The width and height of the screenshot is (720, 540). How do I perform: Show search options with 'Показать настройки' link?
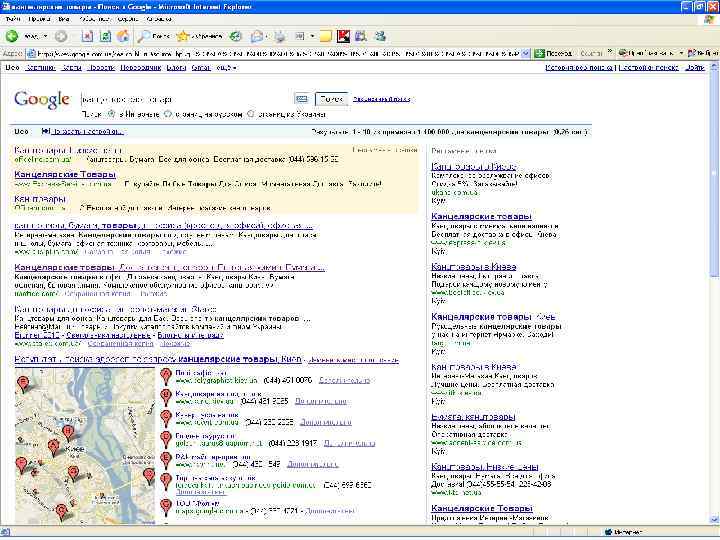(x=87, y=131)
